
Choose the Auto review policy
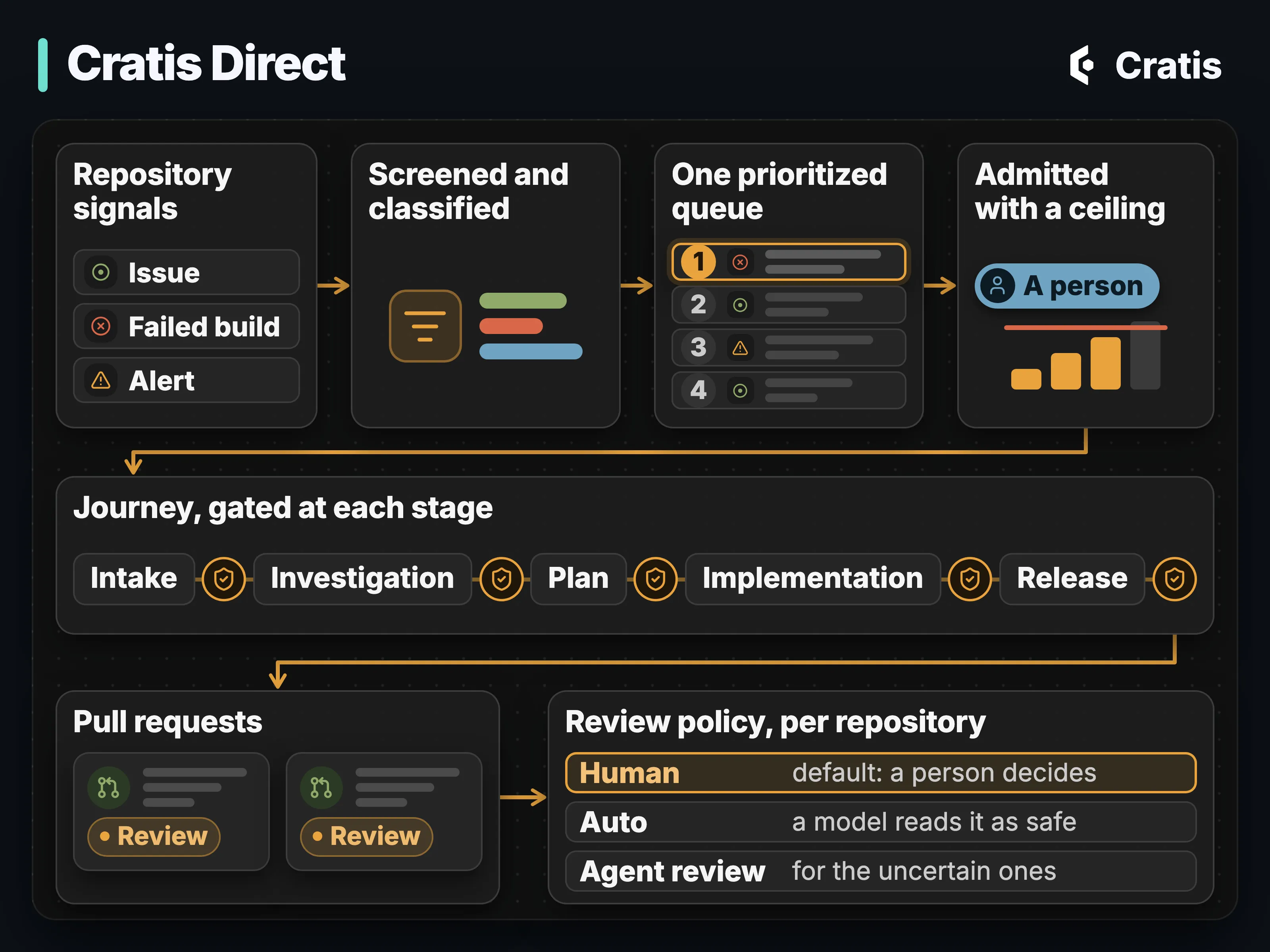pos(881,822)
